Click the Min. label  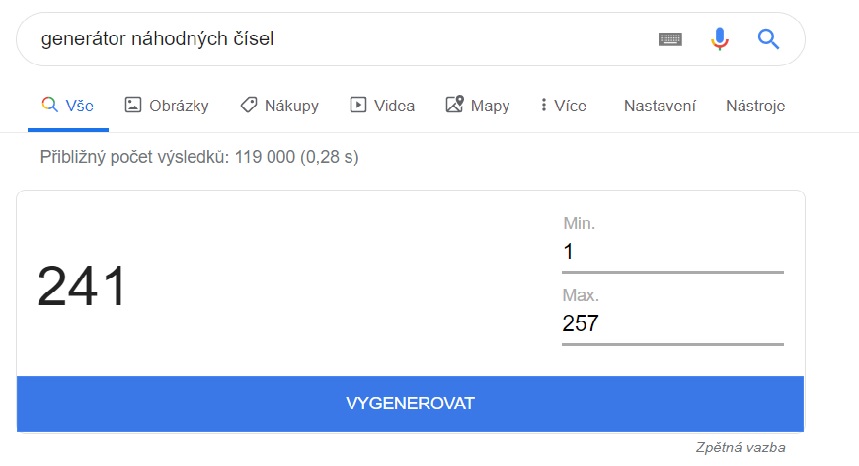pos(579,224)
